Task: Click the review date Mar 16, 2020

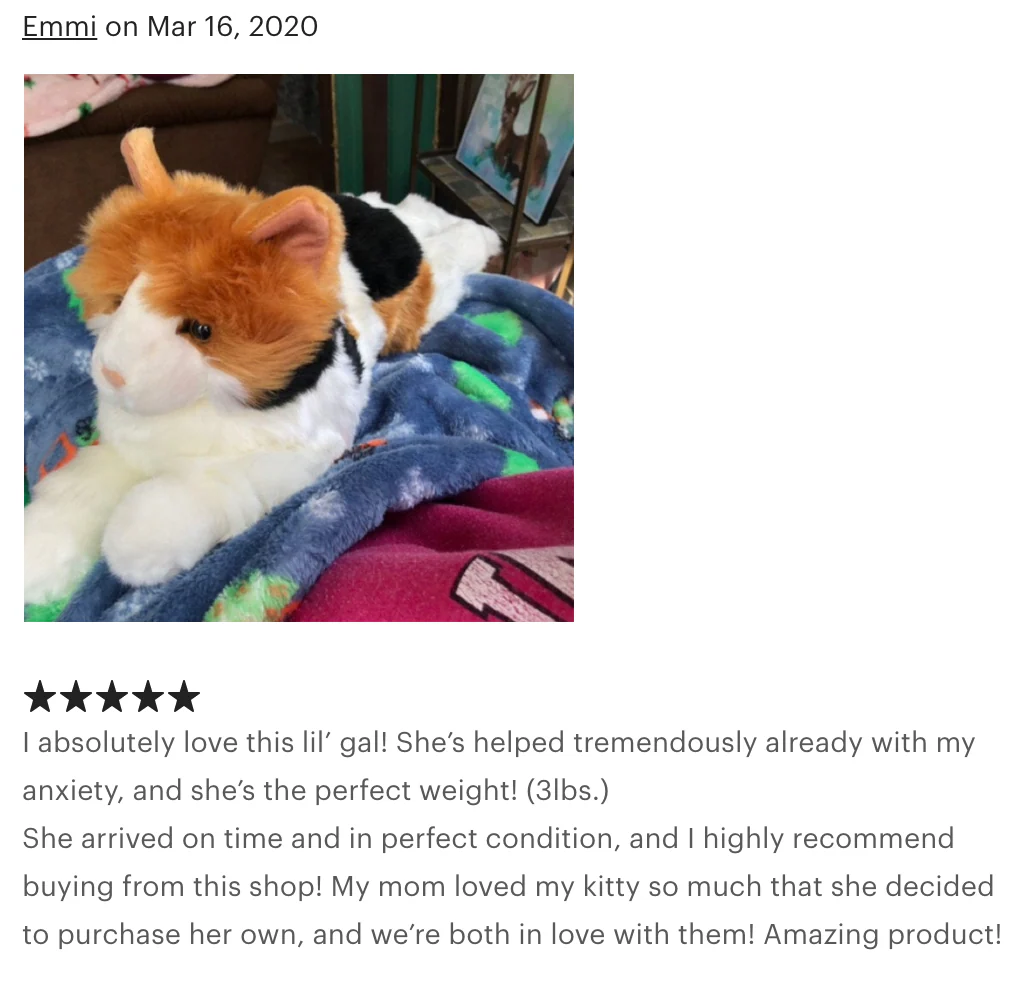Action: (x=233, y=27)
